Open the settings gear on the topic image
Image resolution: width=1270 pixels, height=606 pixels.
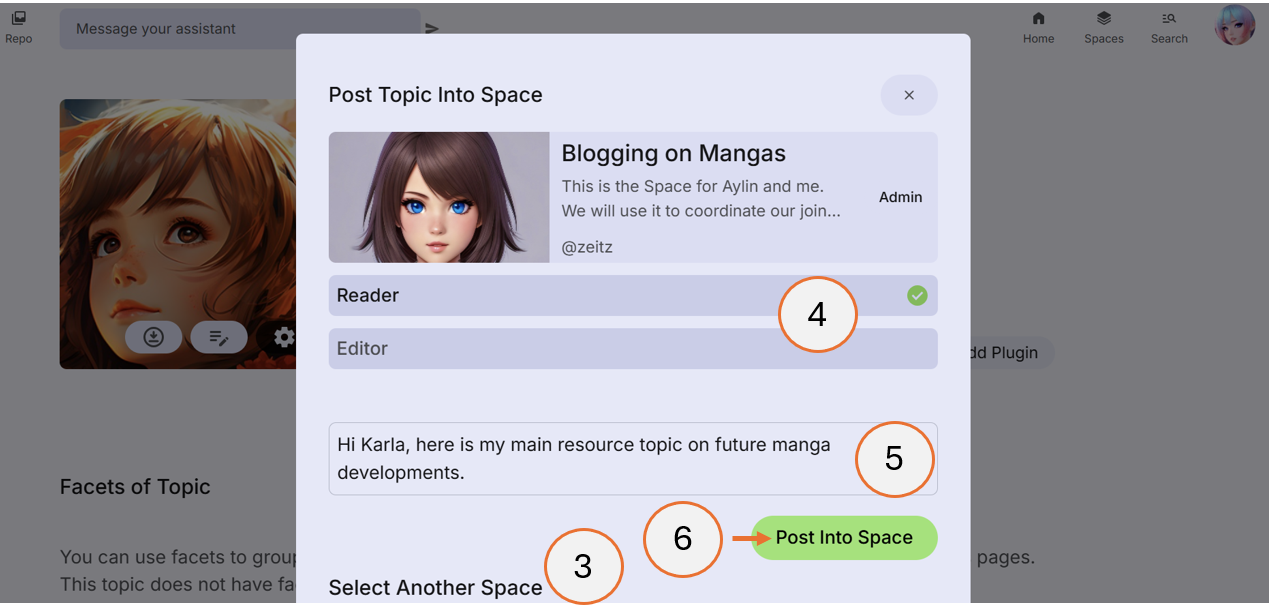coord(283,337)
